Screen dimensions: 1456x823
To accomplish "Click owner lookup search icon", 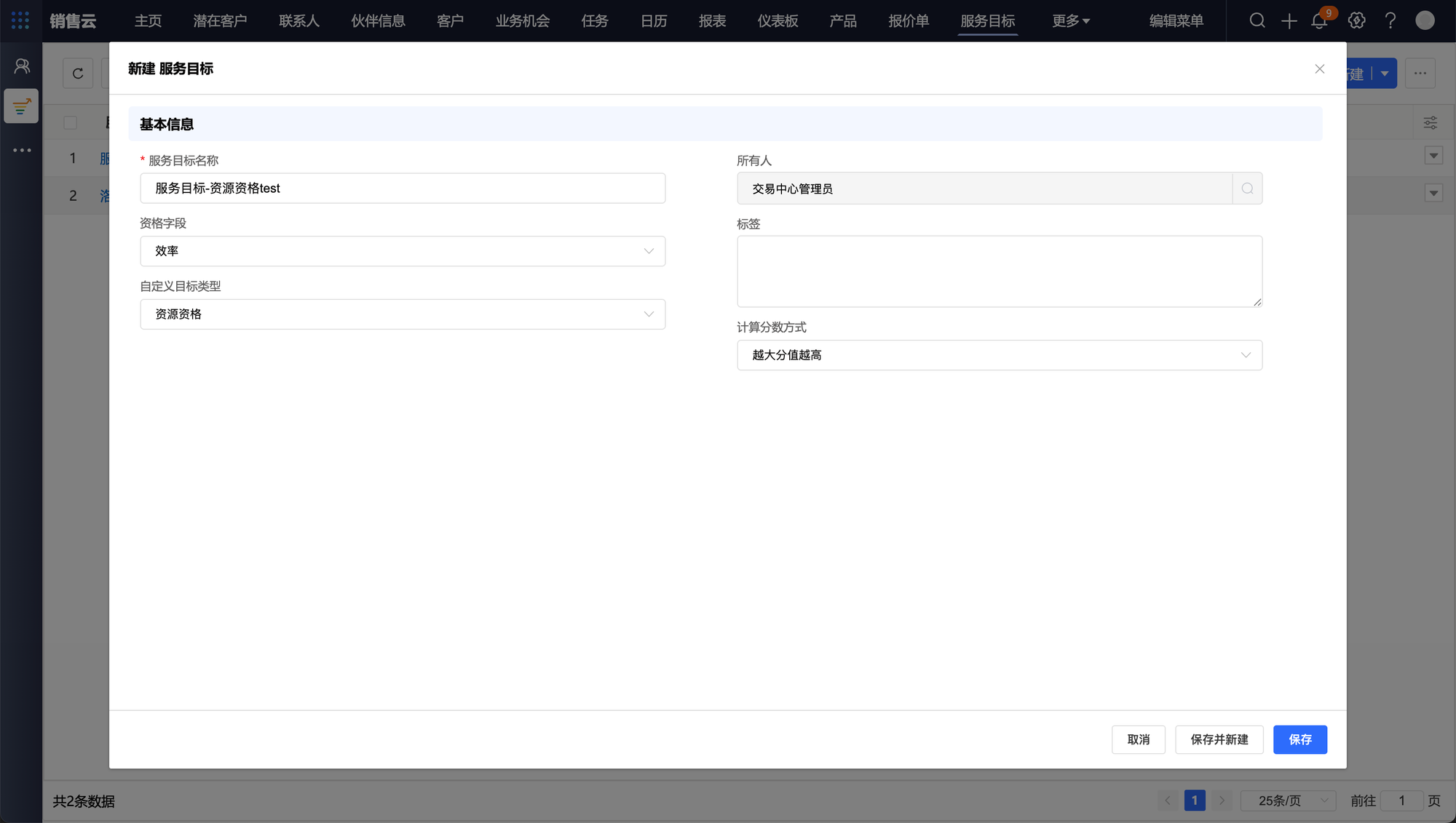I will [1247, 188].
